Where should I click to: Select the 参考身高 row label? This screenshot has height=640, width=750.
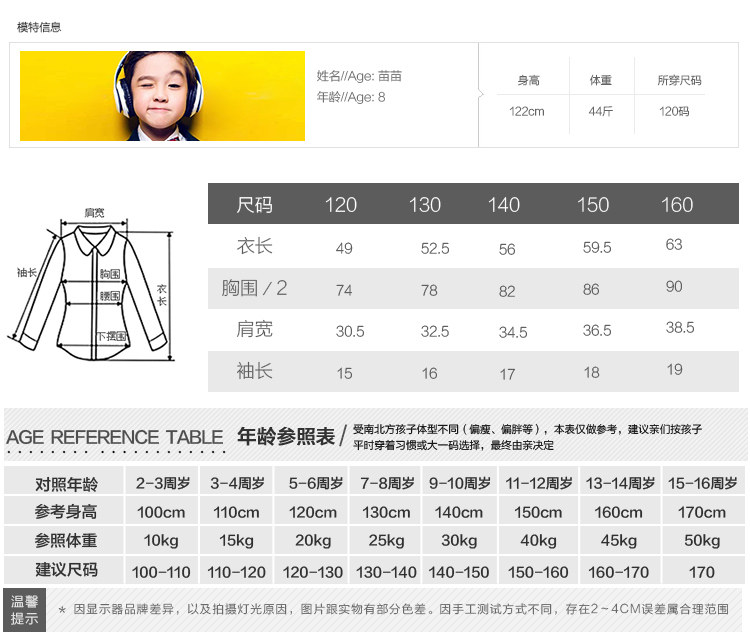pyautogui.click(x=66, y=512)
